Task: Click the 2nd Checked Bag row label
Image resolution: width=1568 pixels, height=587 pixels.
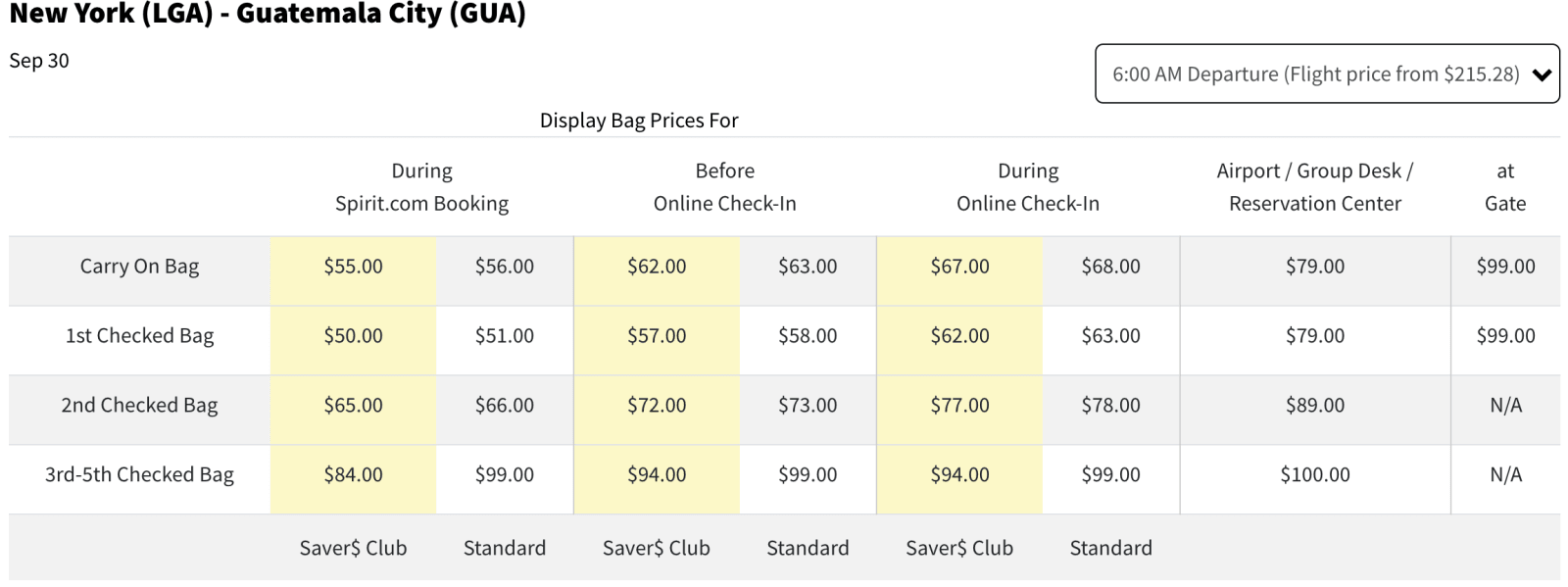Action: [x=139, y=406]
